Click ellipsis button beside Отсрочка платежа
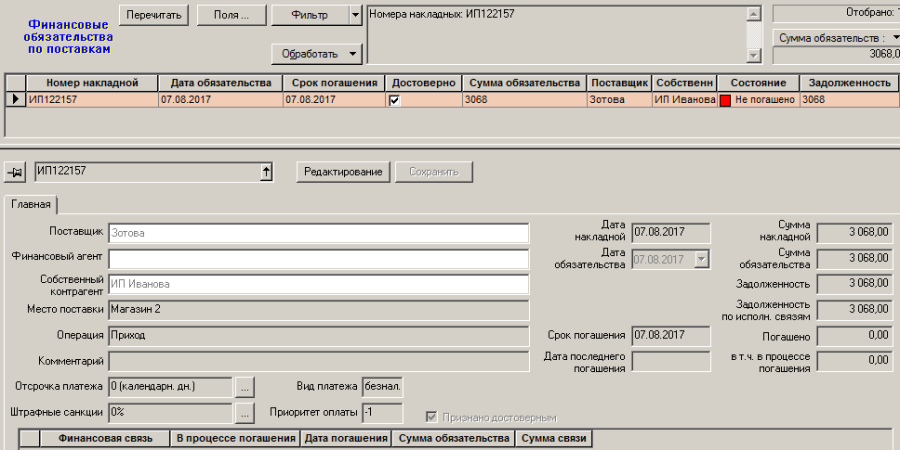This screenshot has height=450, width=900. (x=245, y=387)
